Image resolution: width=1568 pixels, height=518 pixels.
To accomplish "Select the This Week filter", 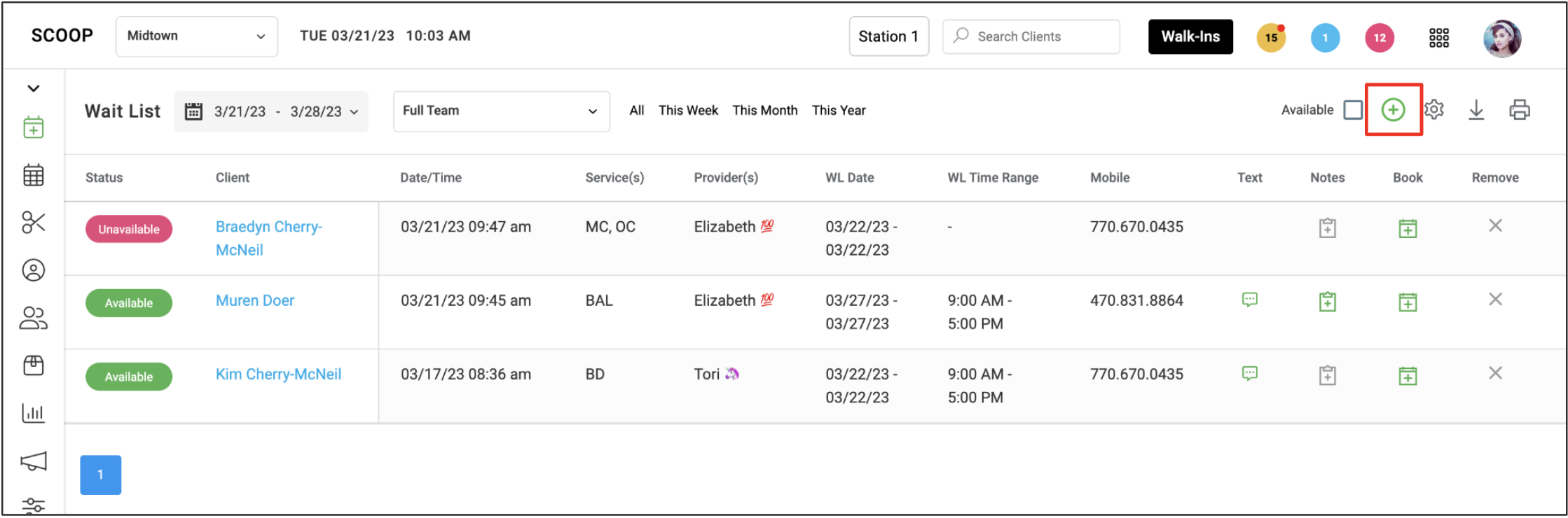I will point(688,110).
